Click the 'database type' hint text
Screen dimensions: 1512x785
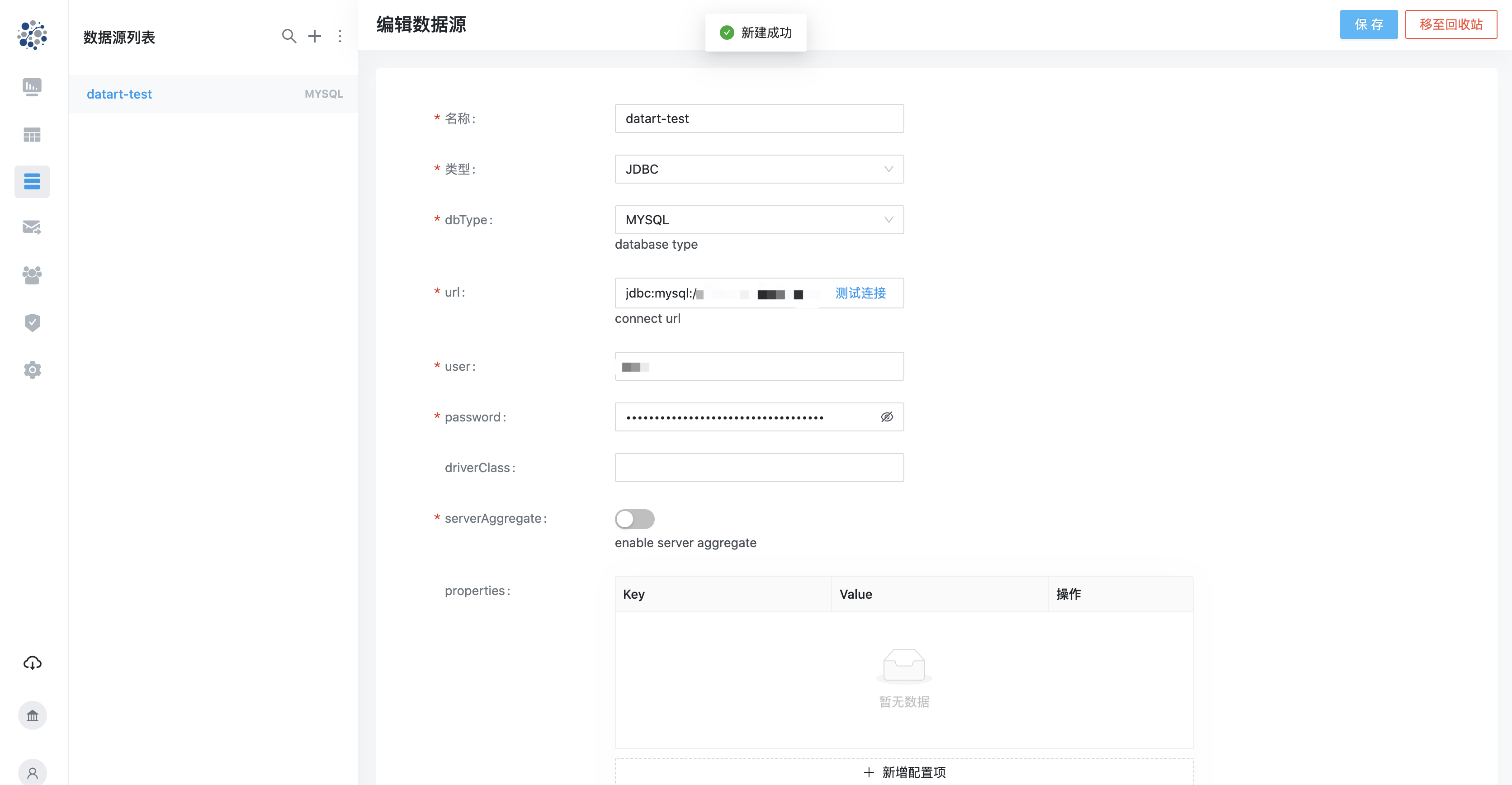(x=656, y=244)
